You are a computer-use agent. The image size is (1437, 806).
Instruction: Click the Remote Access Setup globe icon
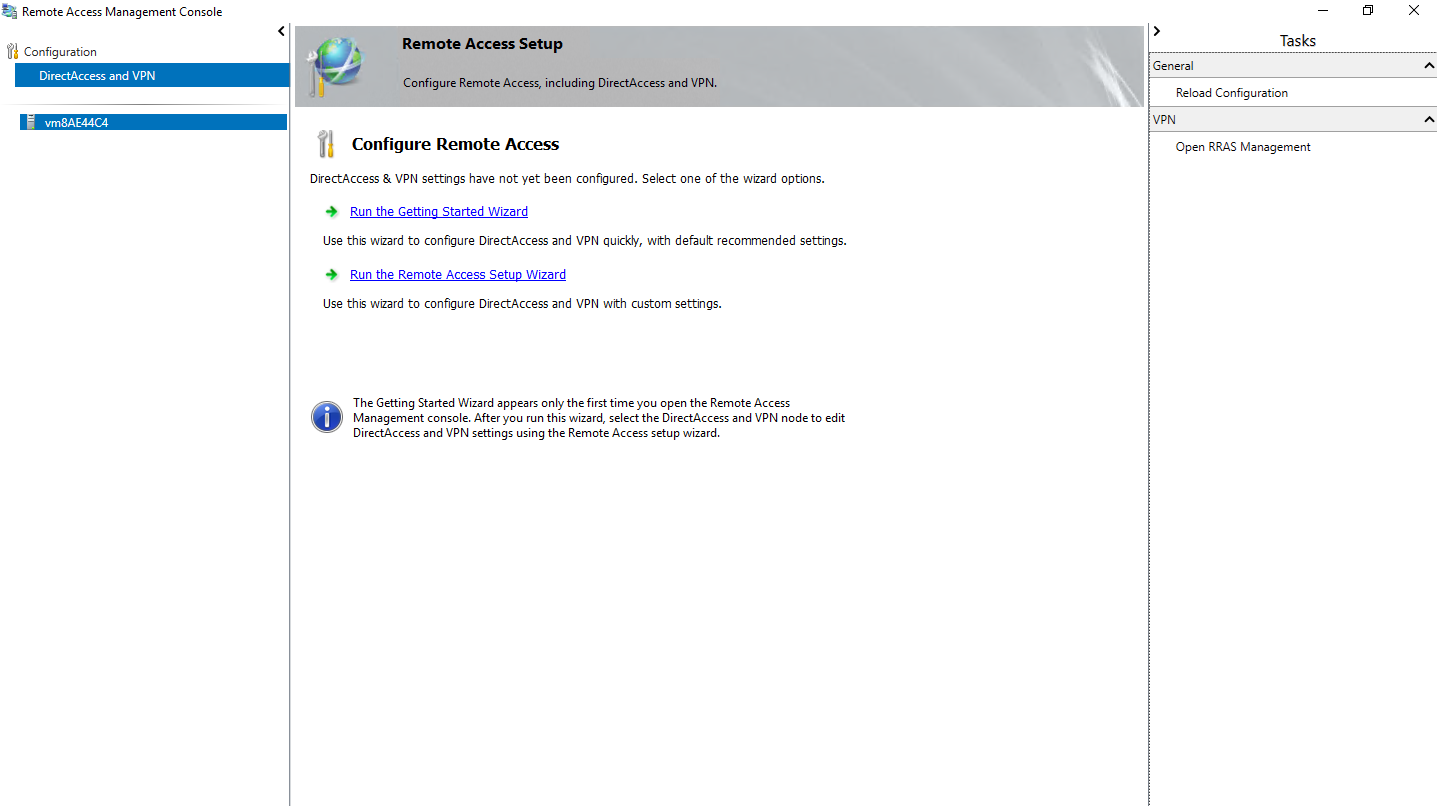(x=340, y=65)
